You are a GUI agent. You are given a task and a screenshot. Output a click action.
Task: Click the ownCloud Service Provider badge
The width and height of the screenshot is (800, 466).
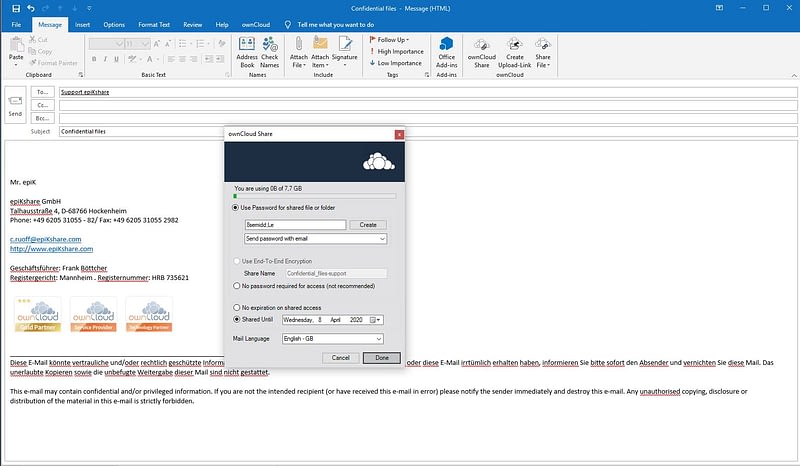pos(93,314)
